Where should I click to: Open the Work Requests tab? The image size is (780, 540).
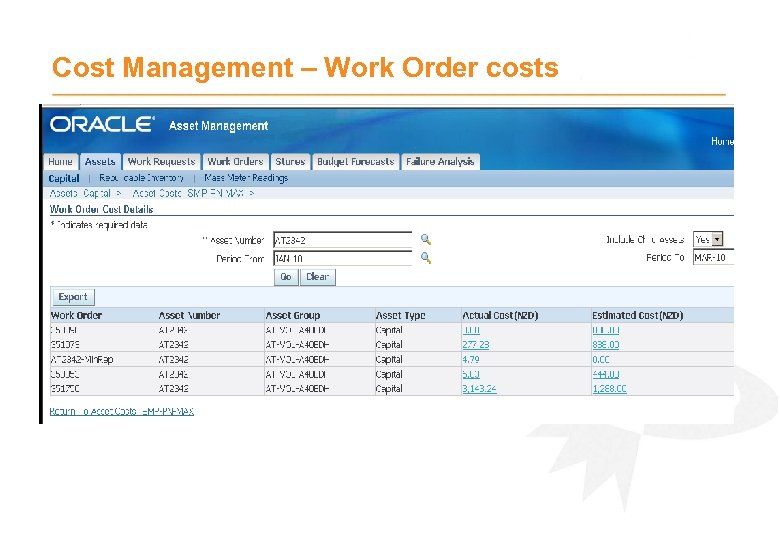[x=162, y=162]
